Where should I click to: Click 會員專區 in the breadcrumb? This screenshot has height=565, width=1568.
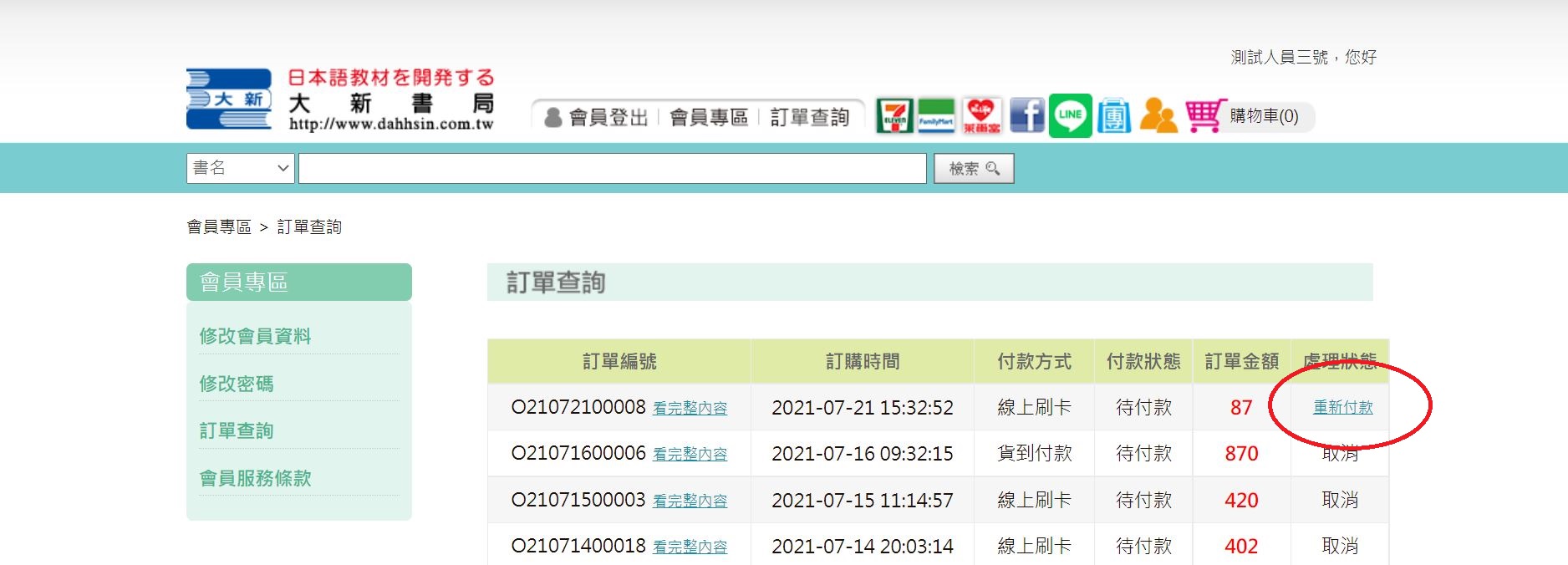tap(219, 227)
